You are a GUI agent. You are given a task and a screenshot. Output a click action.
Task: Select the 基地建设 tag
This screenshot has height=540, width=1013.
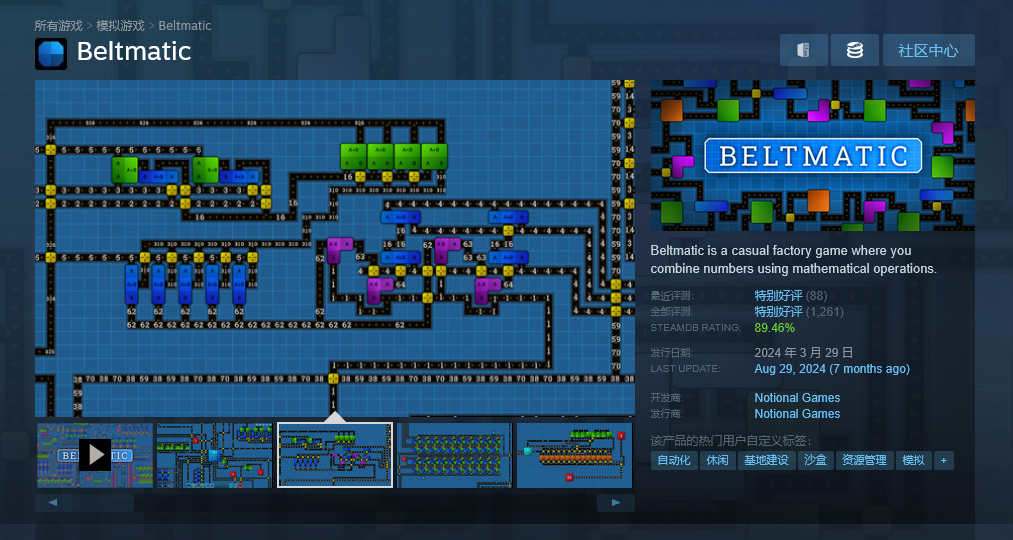[765, 461]
